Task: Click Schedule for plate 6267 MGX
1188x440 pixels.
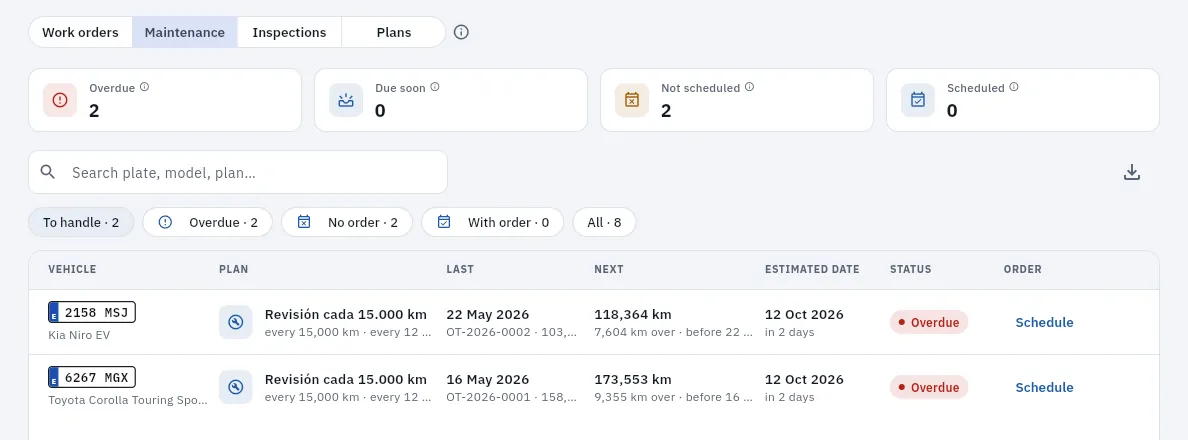Action: (x=1044, y=387)
